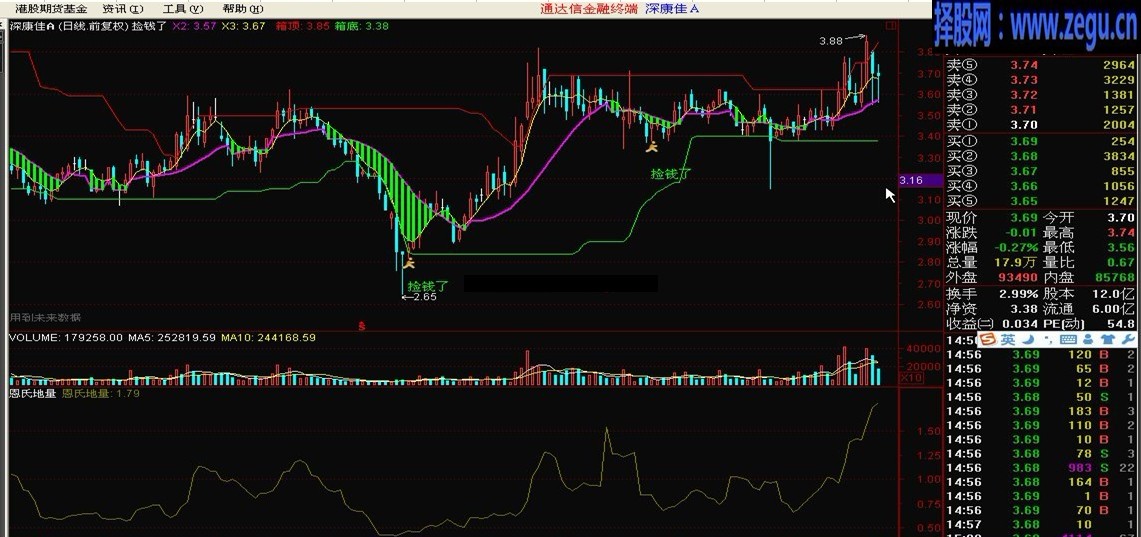The image size is (1141, 537).
Task: Open the 港股期货基金 menu
Action: point(51,9)
